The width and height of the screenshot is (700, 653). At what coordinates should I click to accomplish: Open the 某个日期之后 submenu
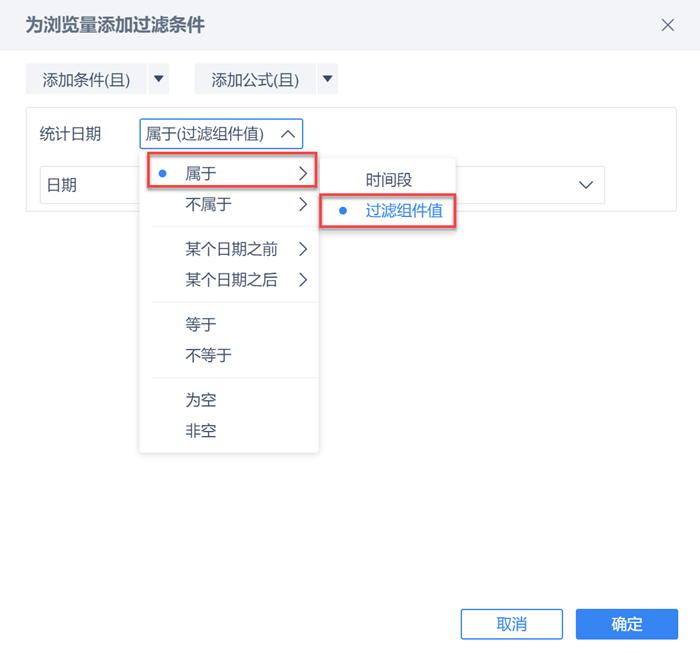point(232,280)
